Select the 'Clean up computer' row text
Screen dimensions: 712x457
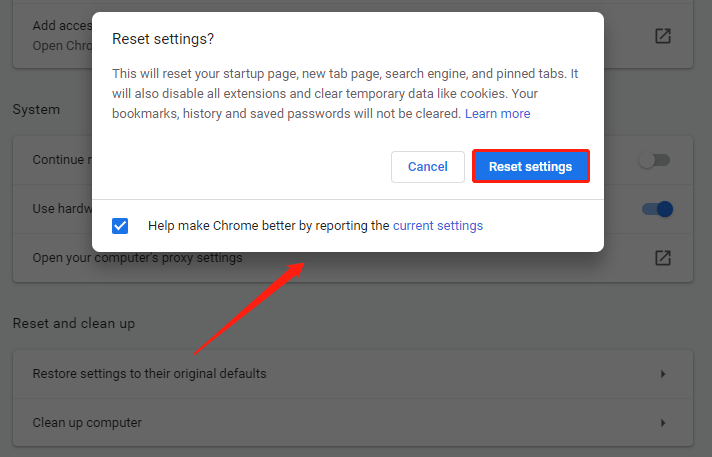point(87,423)
